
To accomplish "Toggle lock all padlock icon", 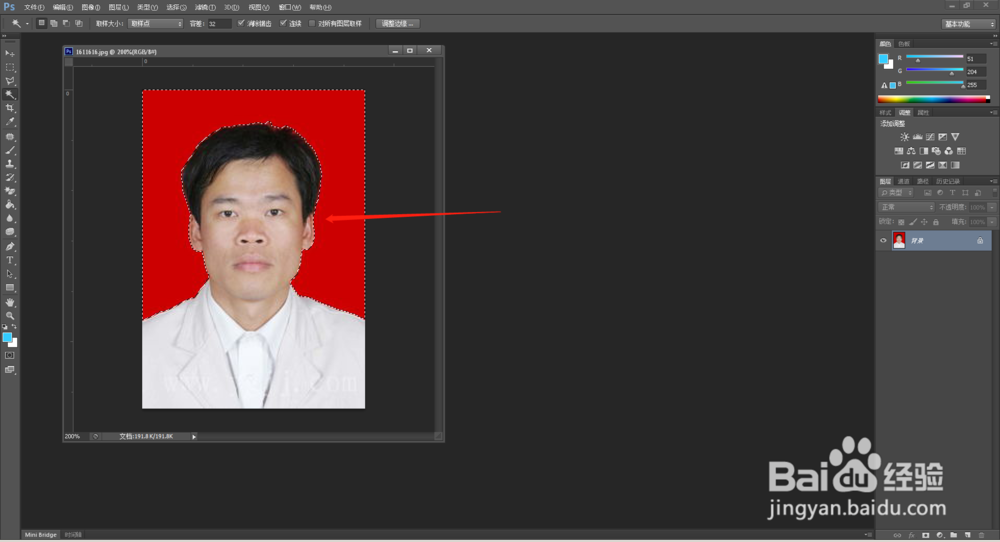I will pos(936,222).
